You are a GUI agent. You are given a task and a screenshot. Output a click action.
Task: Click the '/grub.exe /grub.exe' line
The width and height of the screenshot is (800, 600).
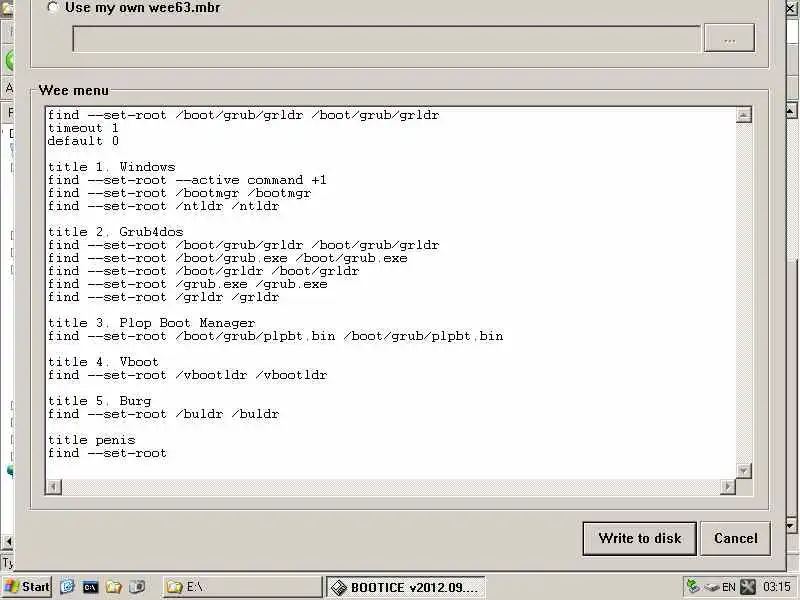click(x=187, y=284)
